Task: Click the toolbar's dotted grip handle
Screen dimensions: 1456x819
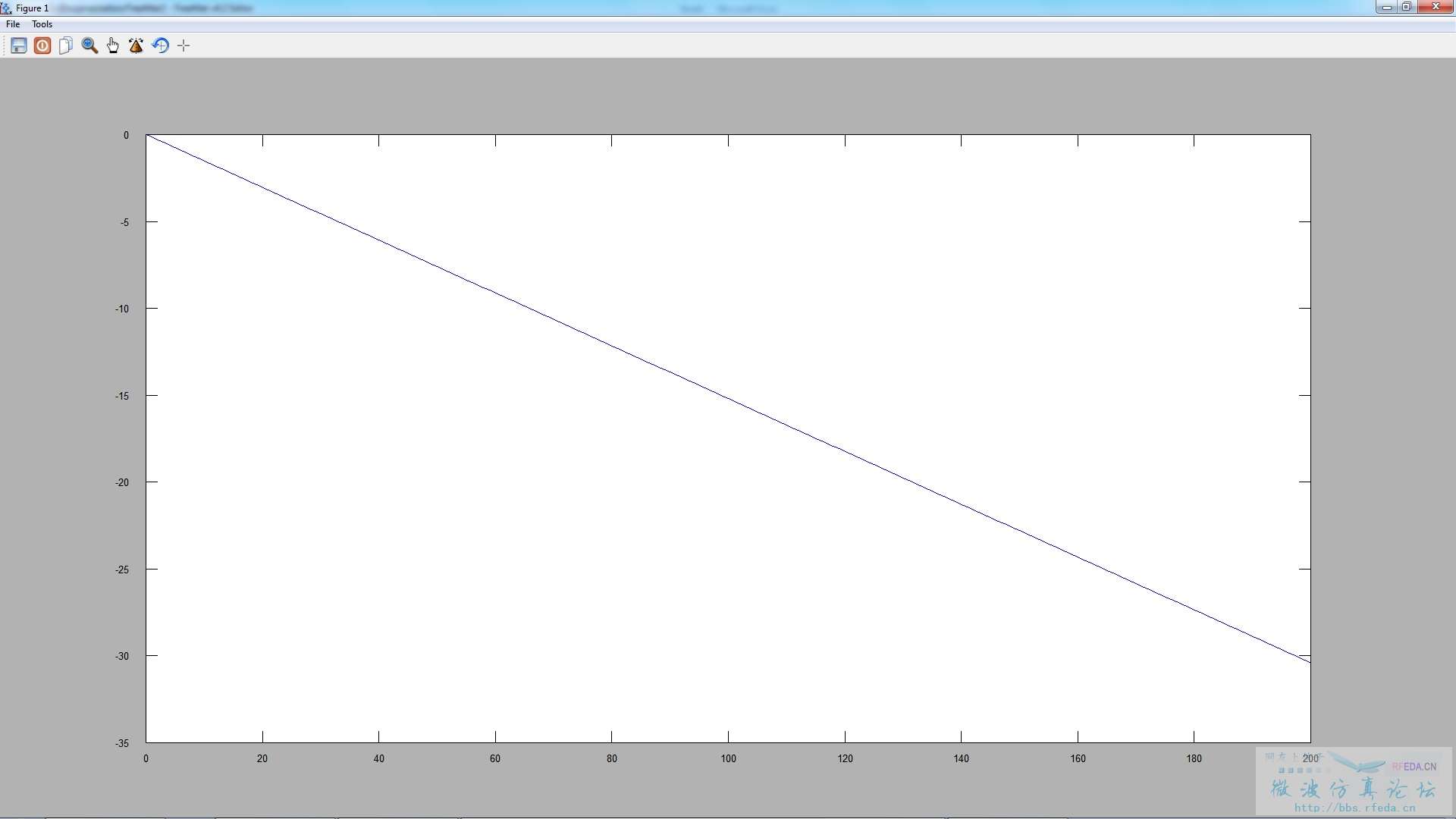Action: [x=5, y=45]
